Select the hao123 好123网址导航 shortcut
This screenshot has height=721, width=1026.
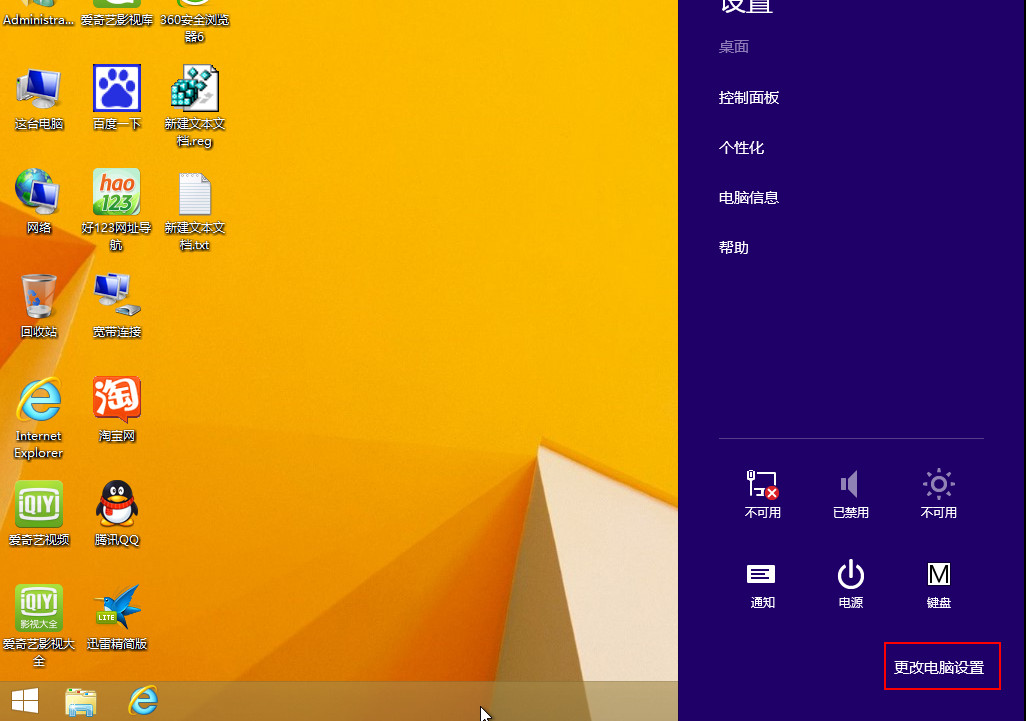click(x=116, y=210)
